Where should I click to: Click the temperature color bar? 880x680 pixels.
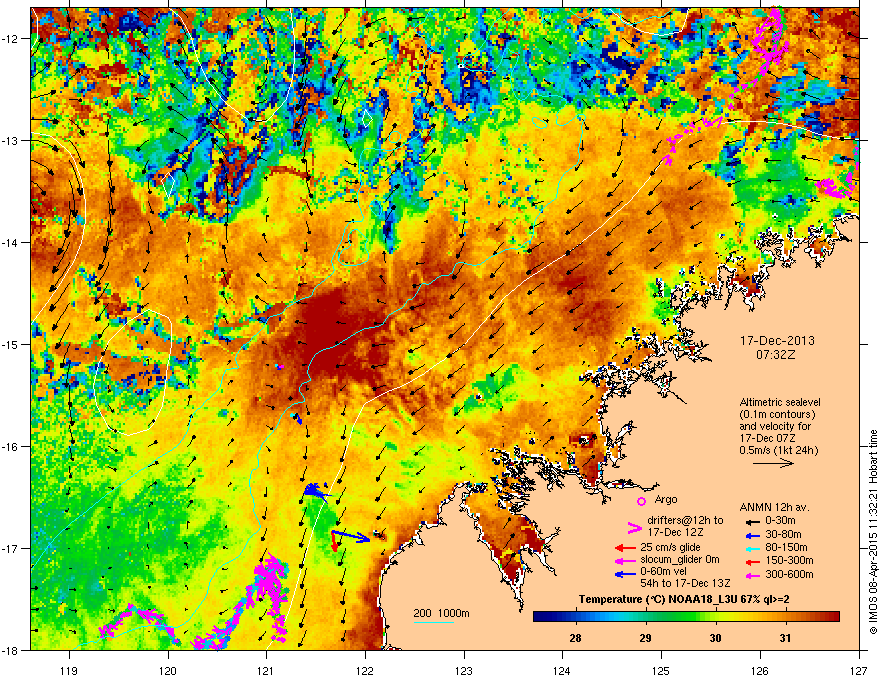point(686,617)
